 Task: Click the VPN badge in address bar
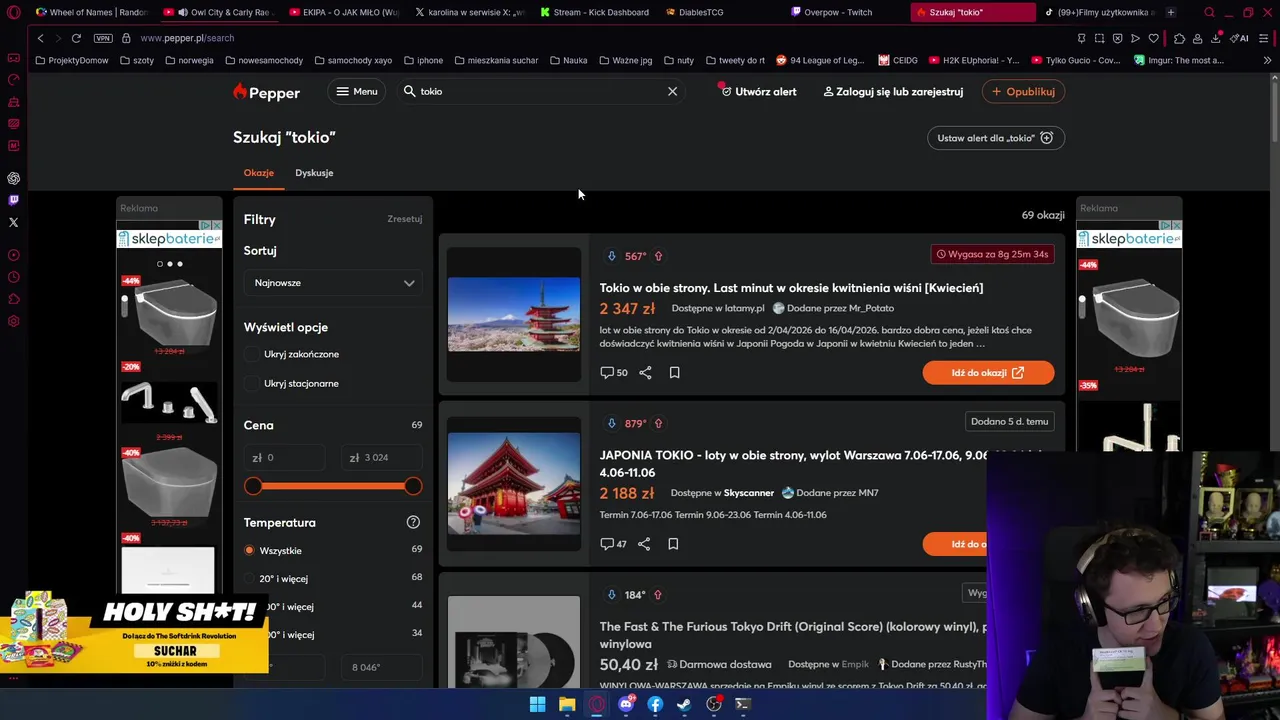[x=103, y=38]
